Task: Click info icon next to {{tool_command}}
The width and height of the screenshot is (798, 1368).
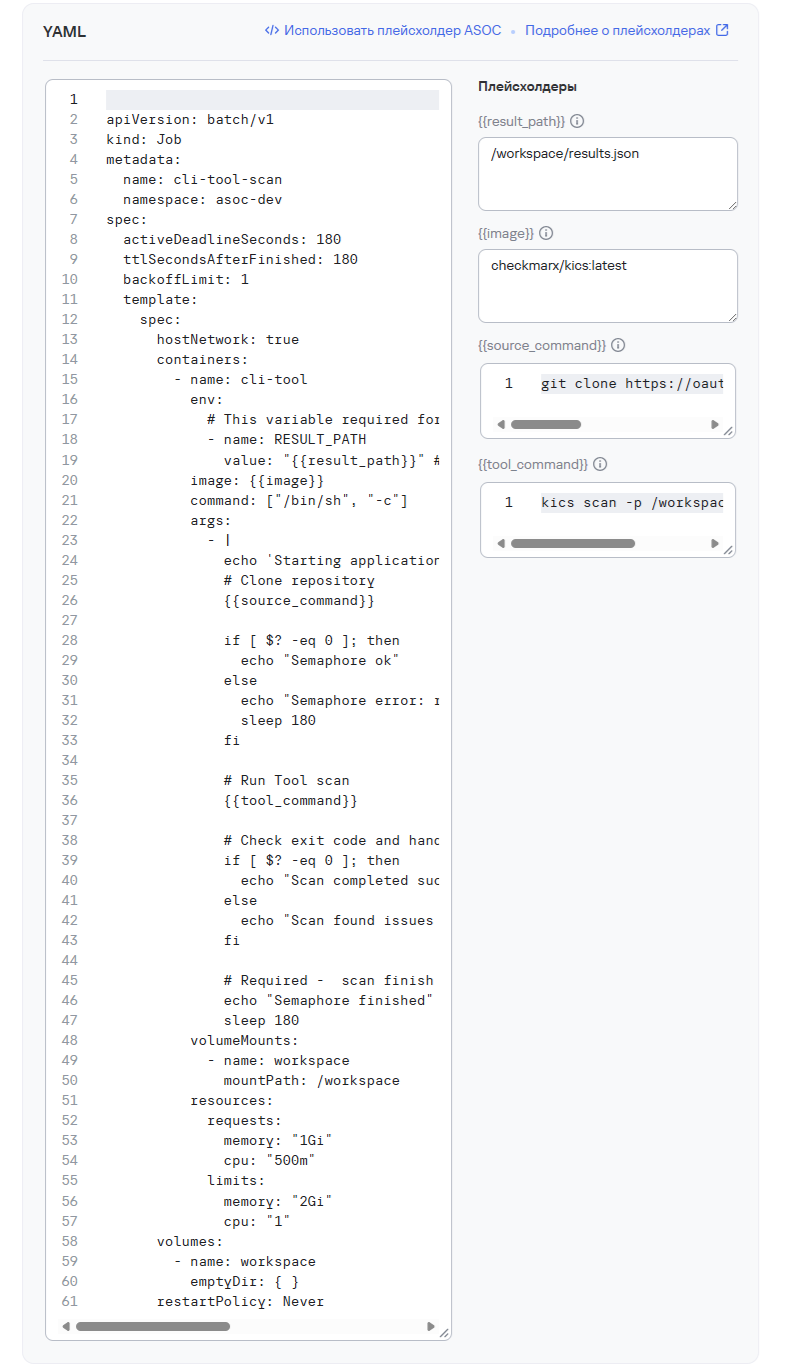Action: [600, 464]
